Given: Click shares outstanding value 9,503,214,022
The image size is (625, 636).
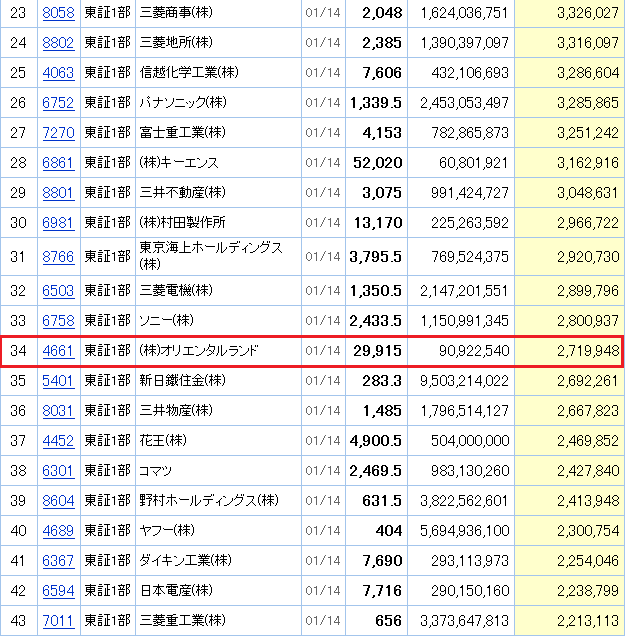Looking at the screenshot, I should (x=464, y=381).
